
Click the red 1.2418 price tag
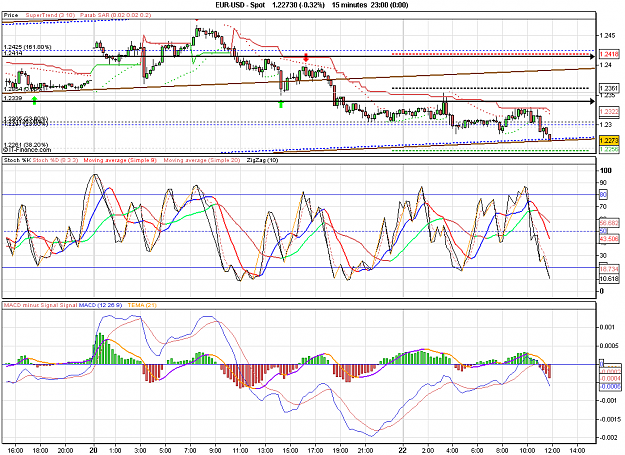[x=609, y=54]
